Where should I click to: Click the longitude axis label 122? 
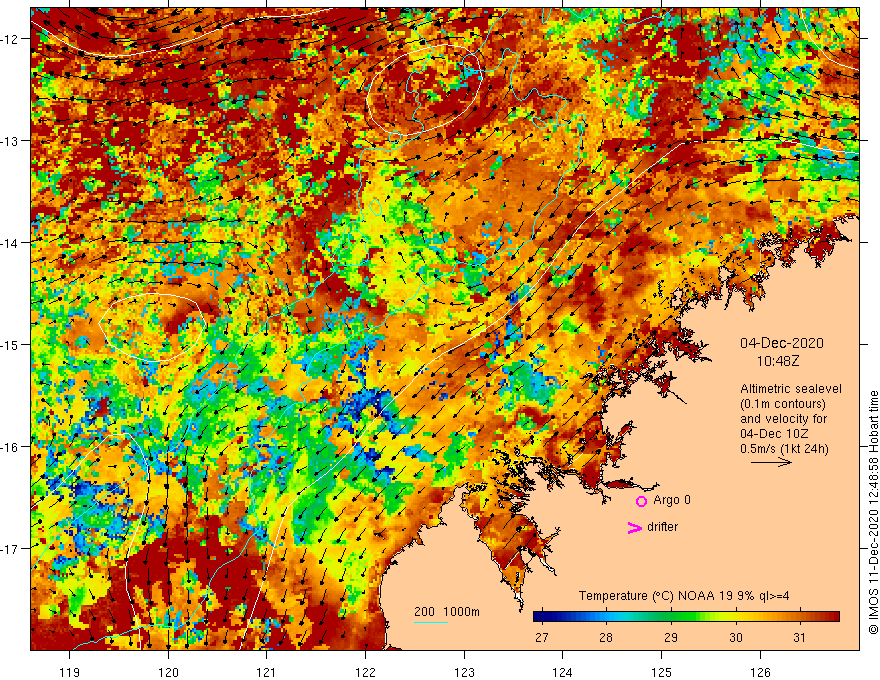(365, 672)
